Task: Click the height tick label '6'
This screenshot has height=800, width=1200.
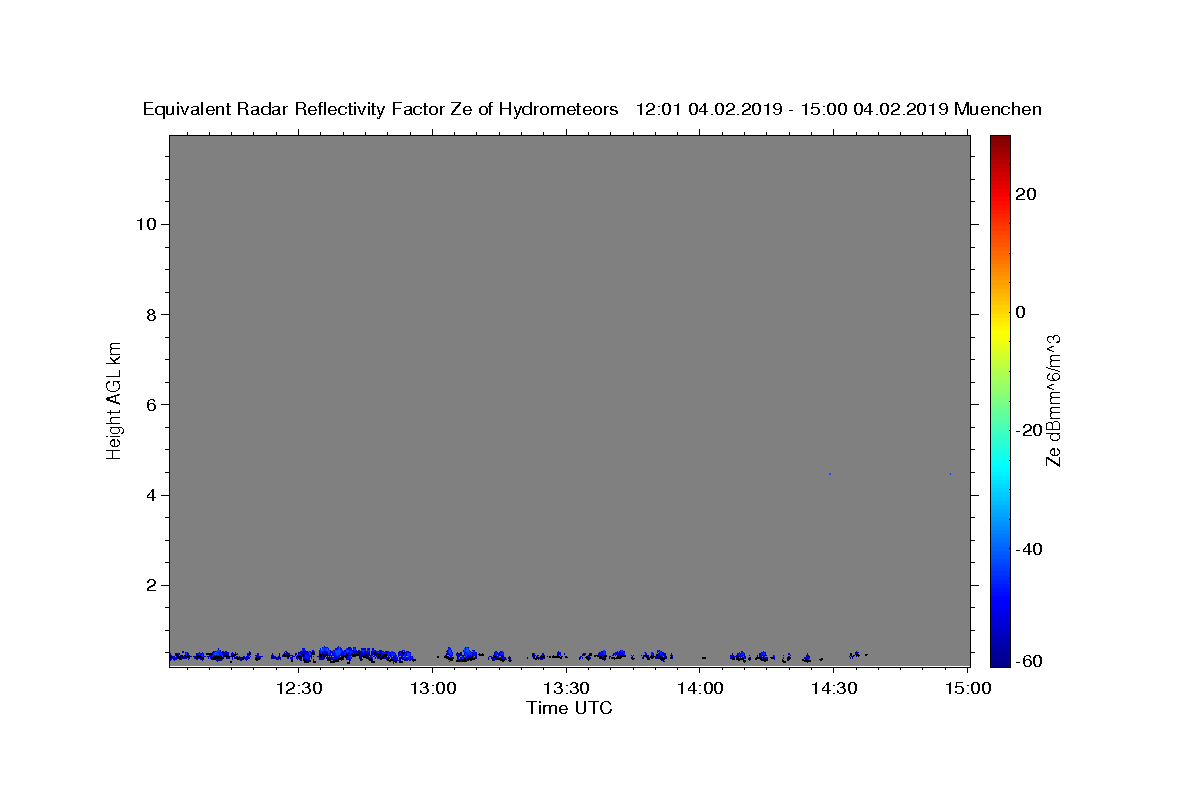Action: click(x=149, y=404)
